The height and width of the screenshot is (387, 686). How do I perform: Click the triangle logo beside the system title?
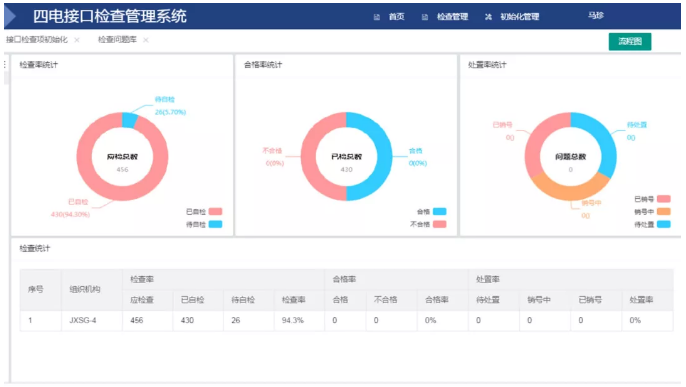pos(10,16)
